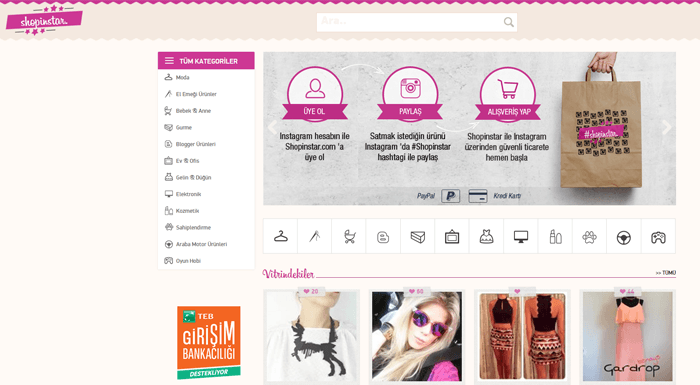Image resolution: width=700 pixels, height=385 pixels.
Task: Click baby stroller icon in strip
Action: pos(349,236)
